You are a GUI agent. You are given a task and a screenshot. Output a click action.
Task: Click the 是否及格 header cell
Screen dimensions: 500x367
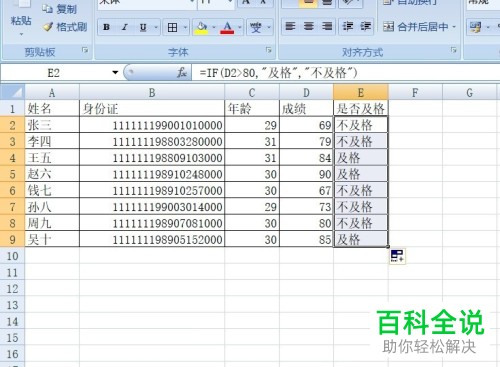(361, 109)
